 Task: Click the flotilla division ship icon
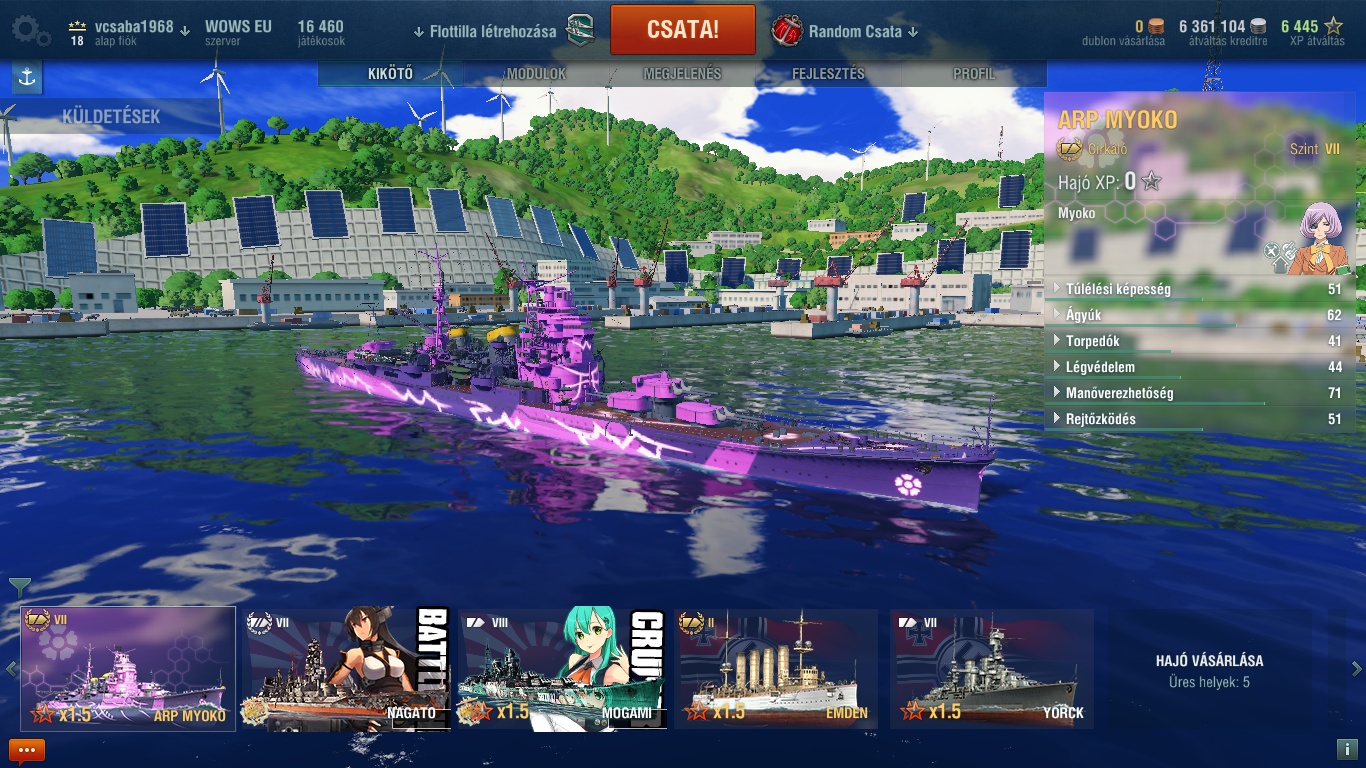[580, 31]
